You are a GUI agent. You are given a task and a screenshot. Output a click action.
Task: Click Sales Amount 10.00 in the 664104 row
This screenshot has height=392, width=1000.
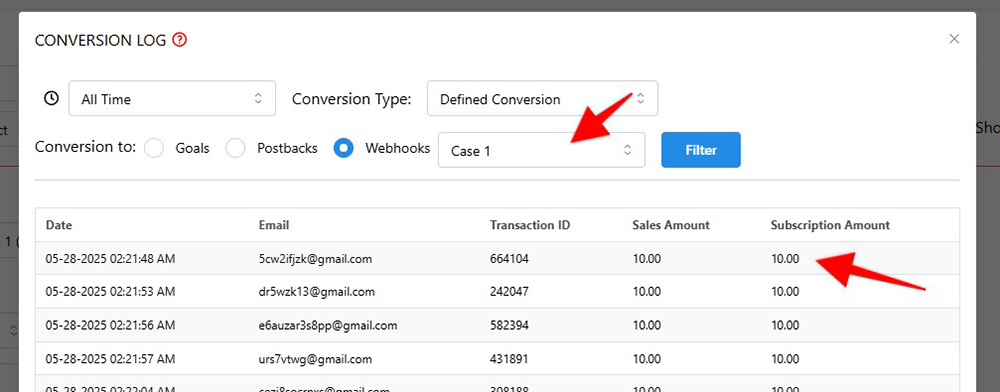(646, 259)
